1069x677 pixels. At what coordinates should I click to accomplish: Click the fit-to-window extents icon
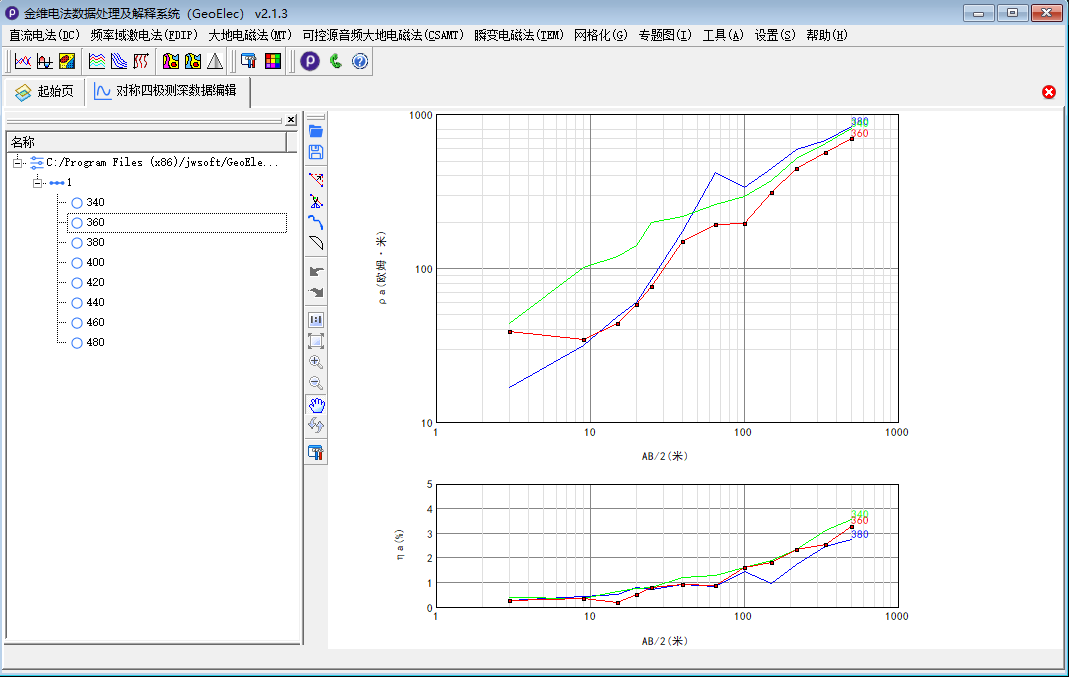[x=316, y=341]
